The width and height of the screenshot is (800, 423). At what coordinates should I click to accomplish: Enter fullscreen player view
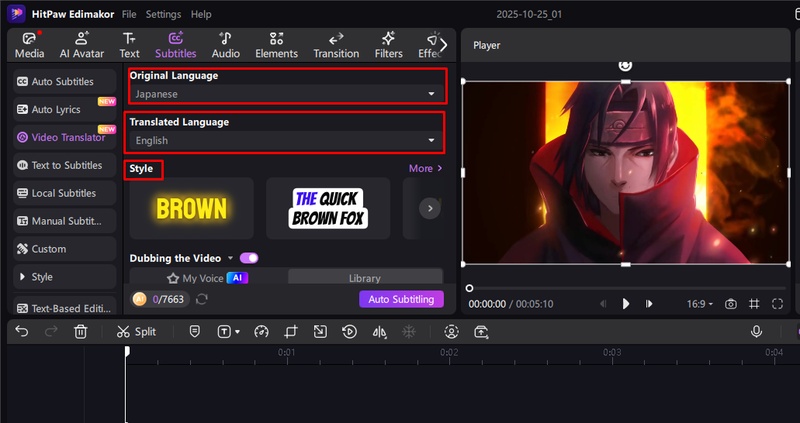tap(777, 304)
